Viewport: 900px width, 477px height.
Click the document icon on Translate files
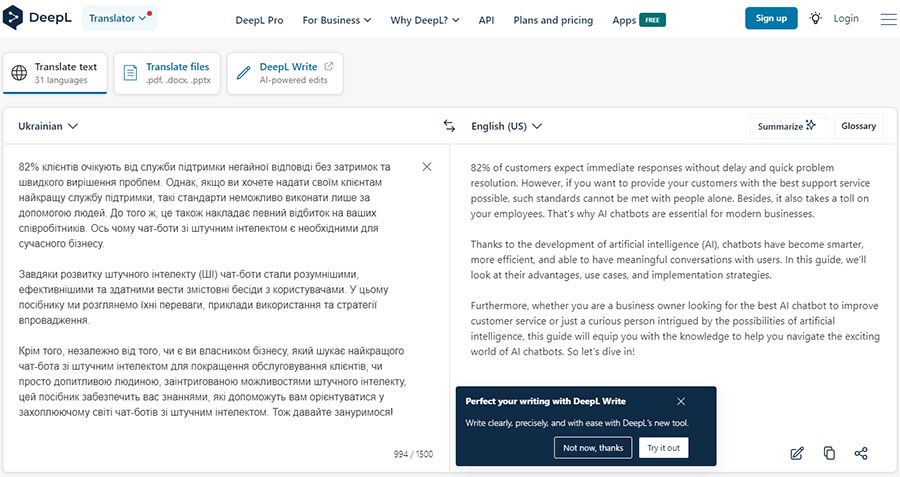(x=130, y=73)
